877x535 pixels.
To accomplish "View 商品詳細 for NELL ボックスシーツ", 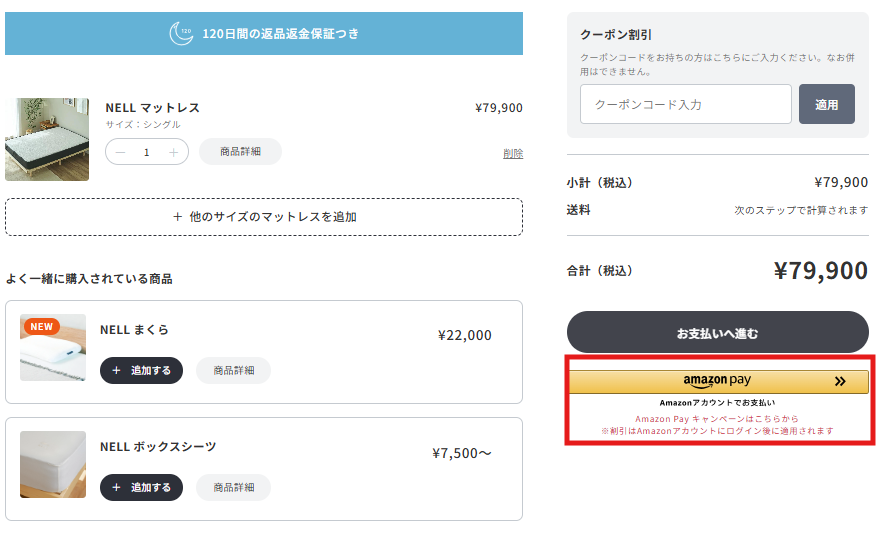I will pyautogui.click(x=234, y=487).
